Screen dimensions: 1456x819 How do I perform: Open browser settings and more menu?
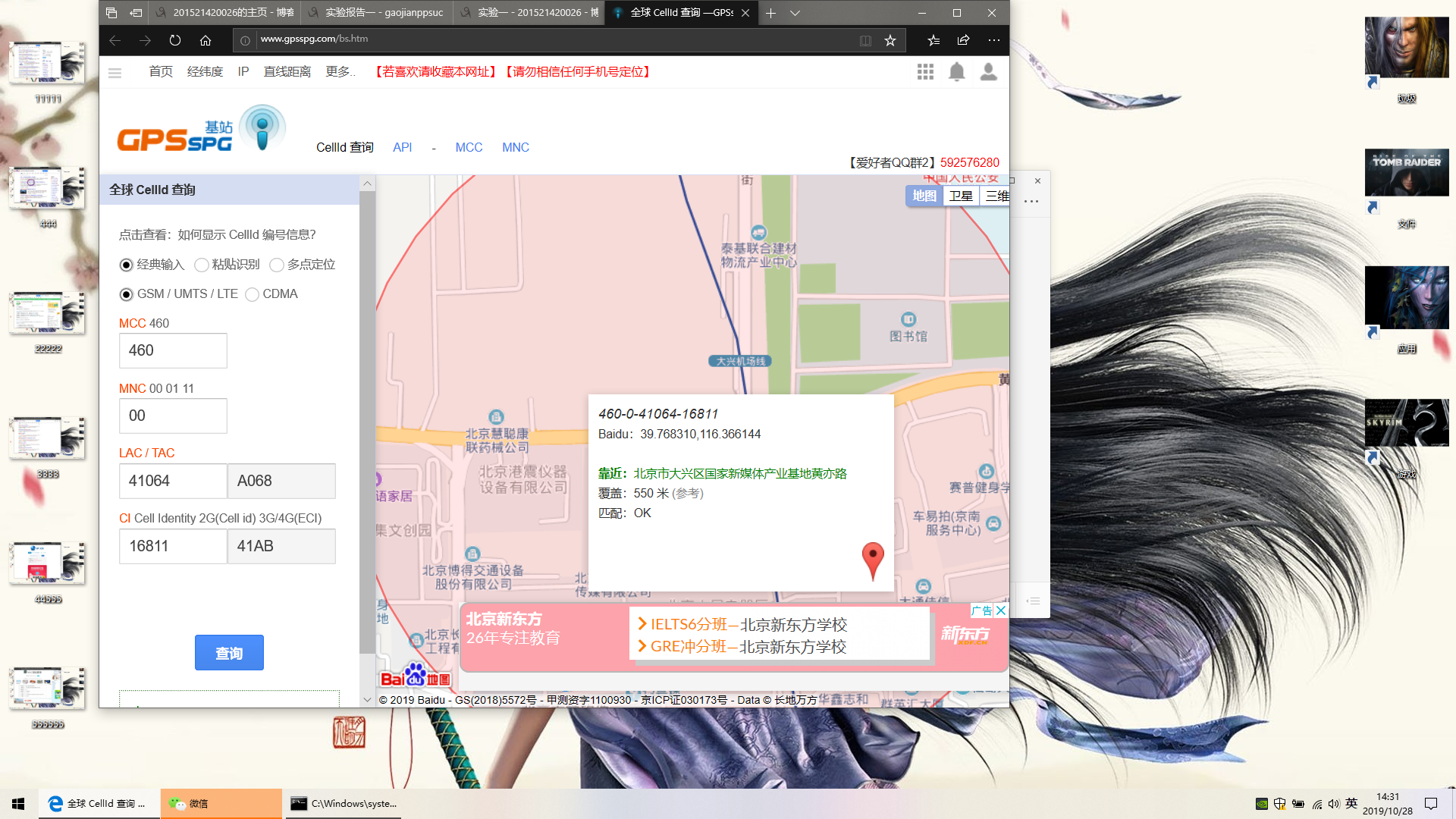point(993,40)
